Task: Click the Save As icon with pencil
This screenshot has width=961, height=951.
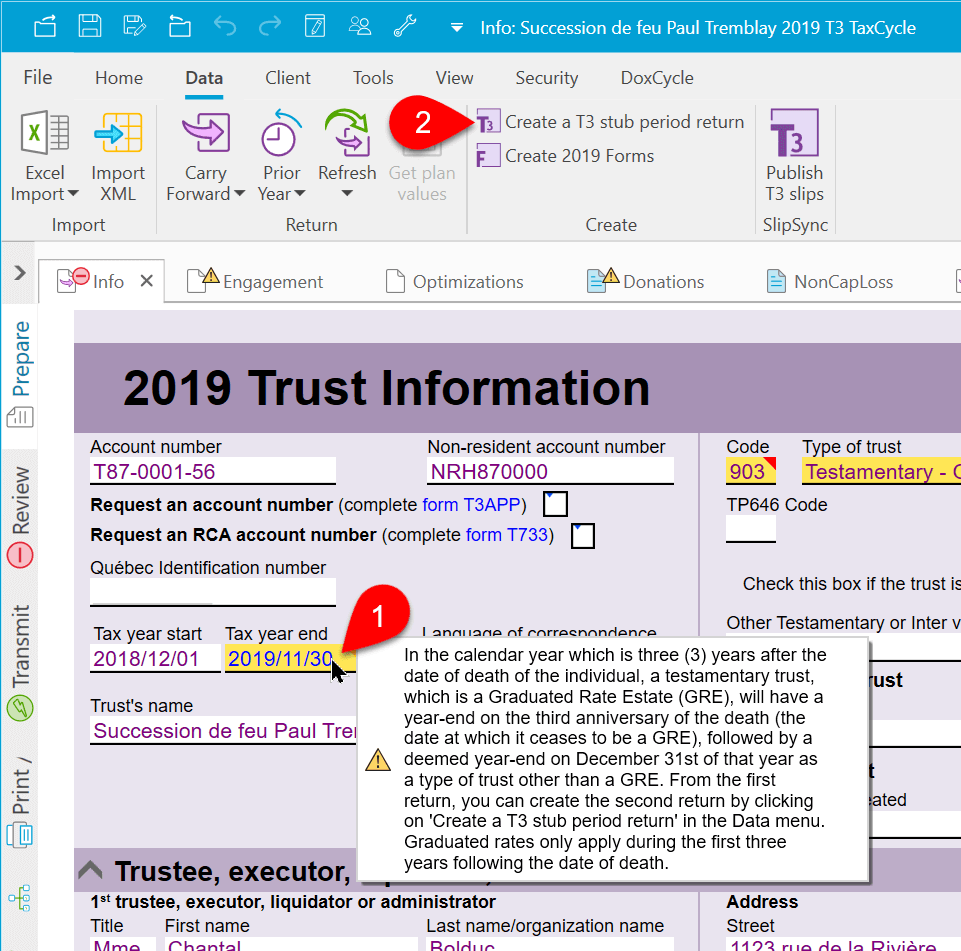Action: point(135,27)
